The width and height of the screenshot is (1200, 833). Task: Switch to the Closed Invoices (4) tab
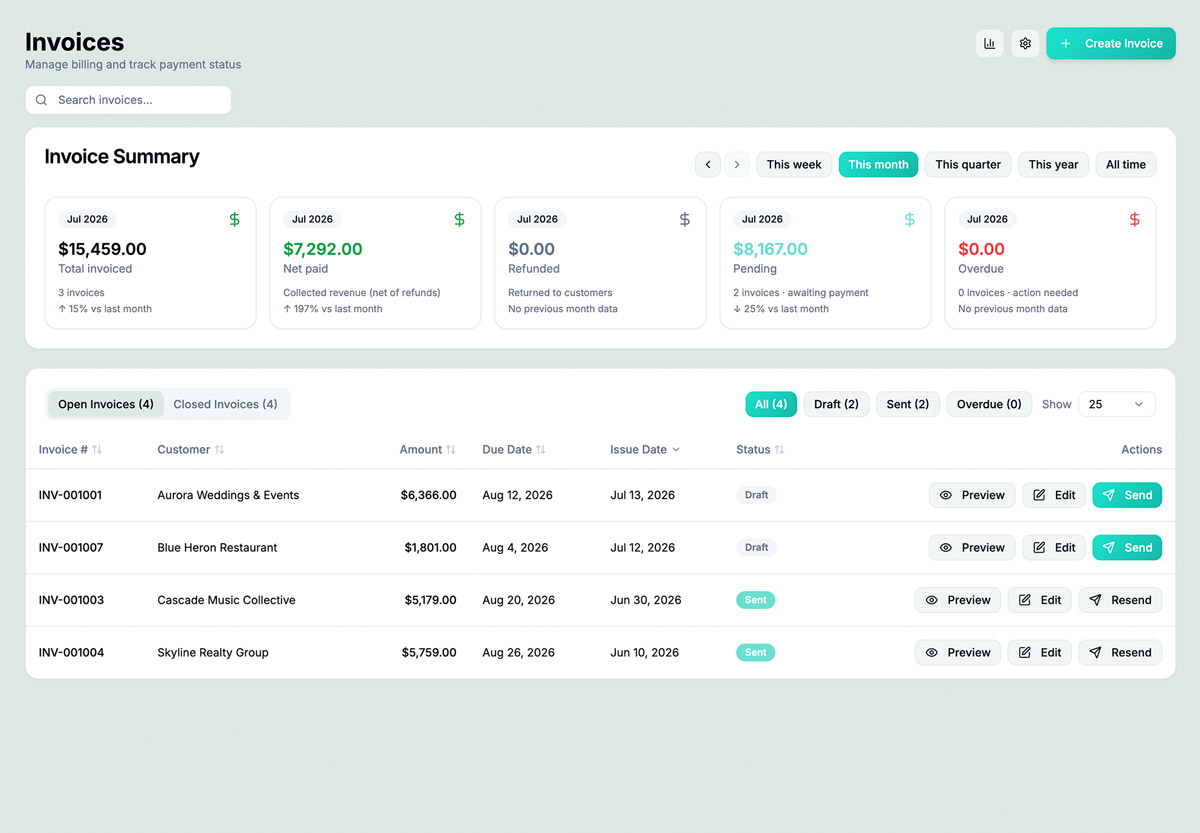pos(225,404)
